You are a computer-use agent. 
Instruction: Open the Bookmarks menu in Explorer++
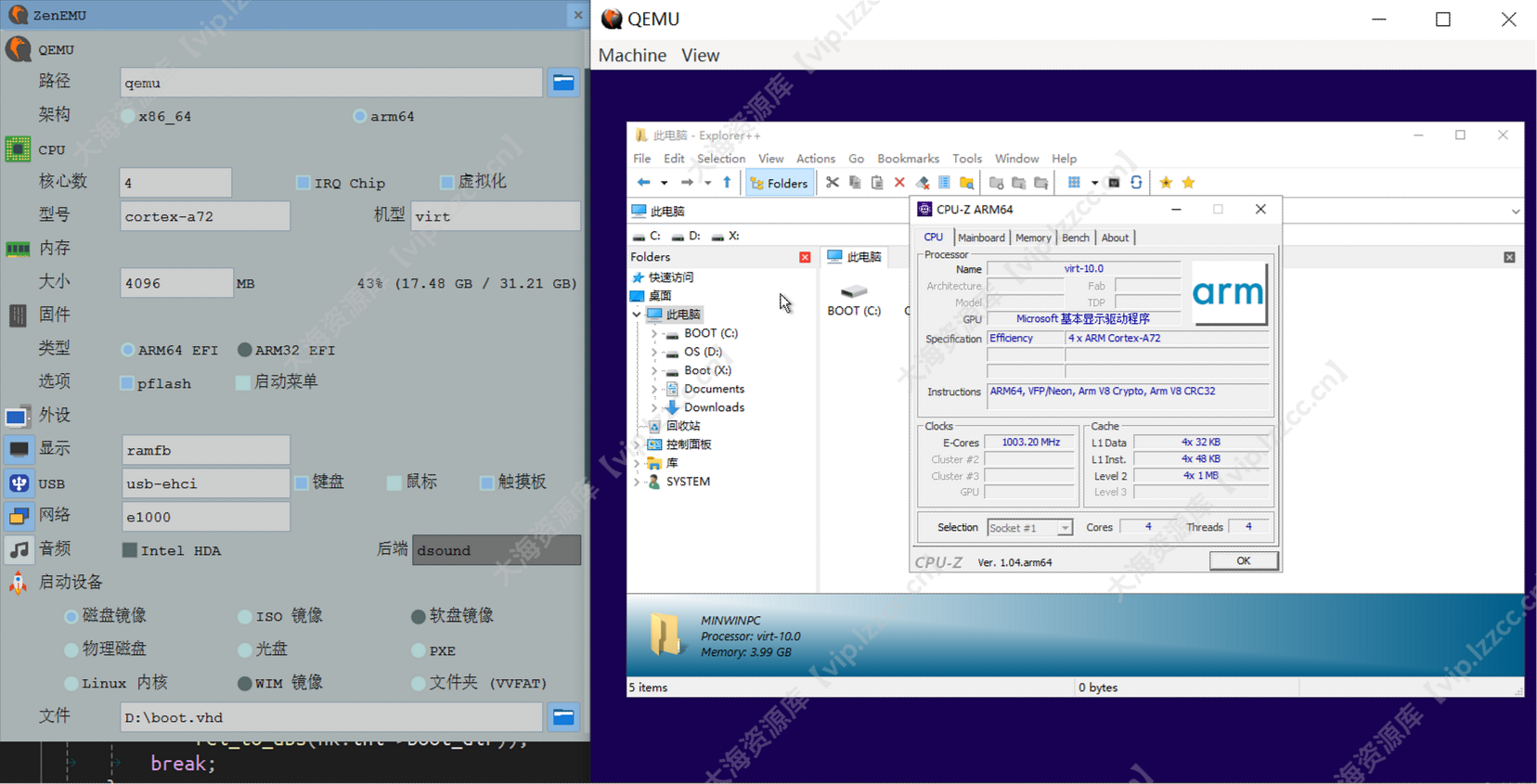coord(908,159)
